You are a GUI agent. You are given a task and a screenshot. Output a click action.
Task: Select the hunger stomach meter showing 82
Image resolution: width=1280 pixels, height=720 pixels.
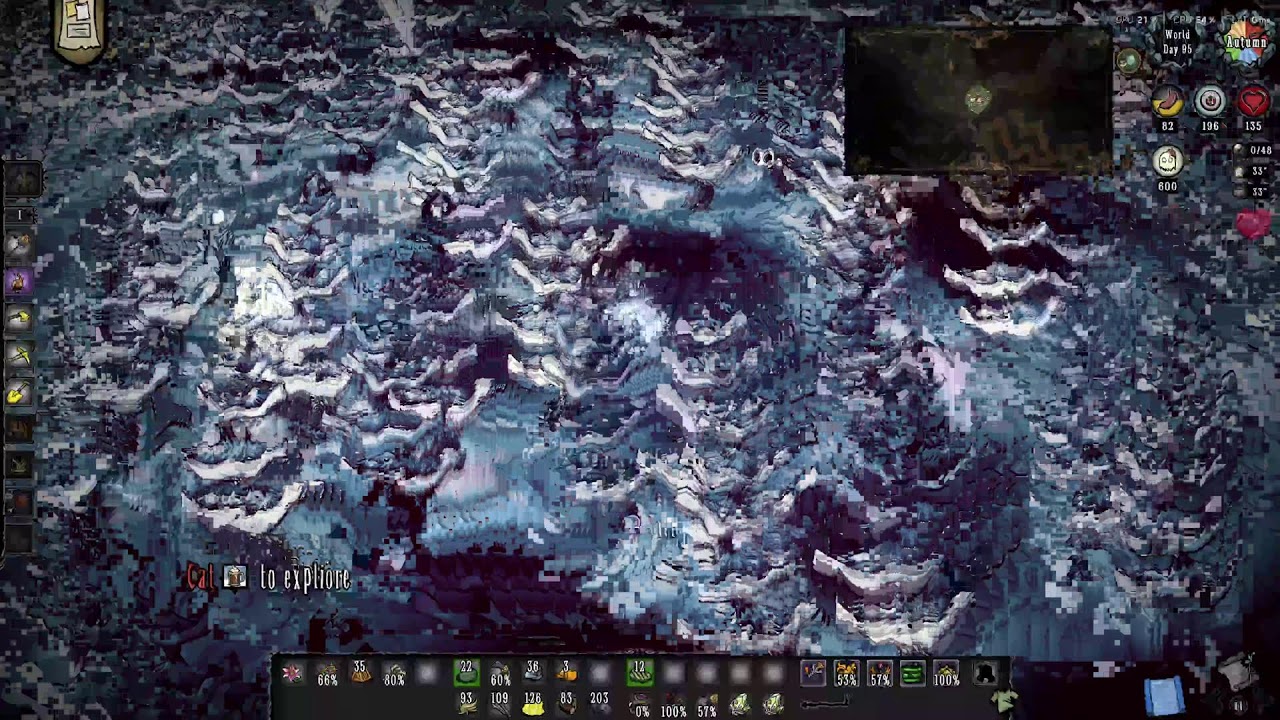(x=1167, y=102)
